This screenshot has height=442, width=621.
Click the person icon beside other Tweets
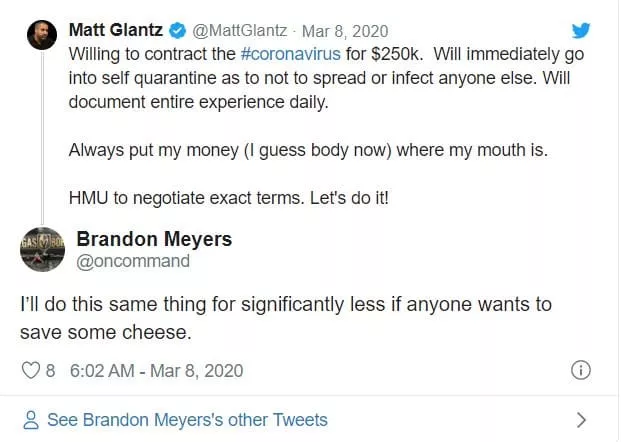31,420
